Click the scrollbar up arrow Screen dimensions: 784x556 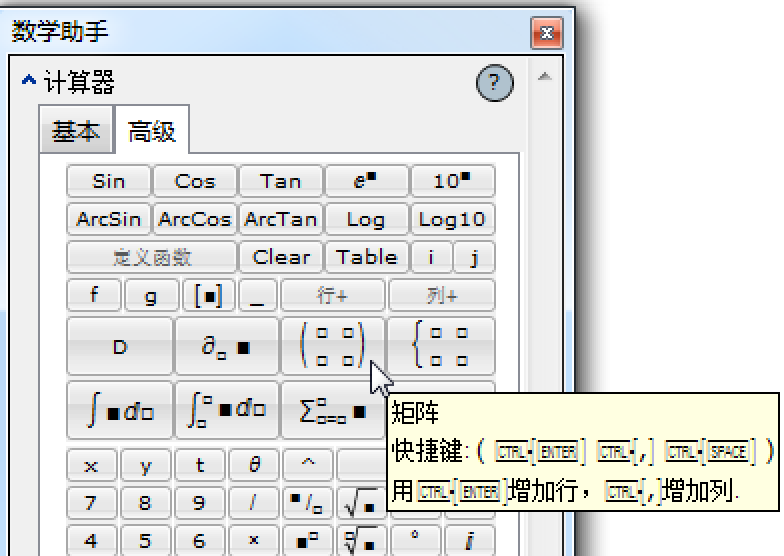[x=544, y=77]
